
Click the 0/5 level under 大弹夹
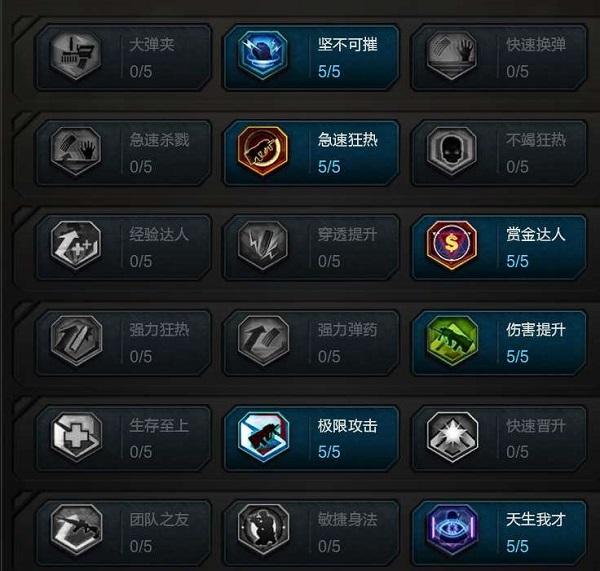click(x=141, y=72)
